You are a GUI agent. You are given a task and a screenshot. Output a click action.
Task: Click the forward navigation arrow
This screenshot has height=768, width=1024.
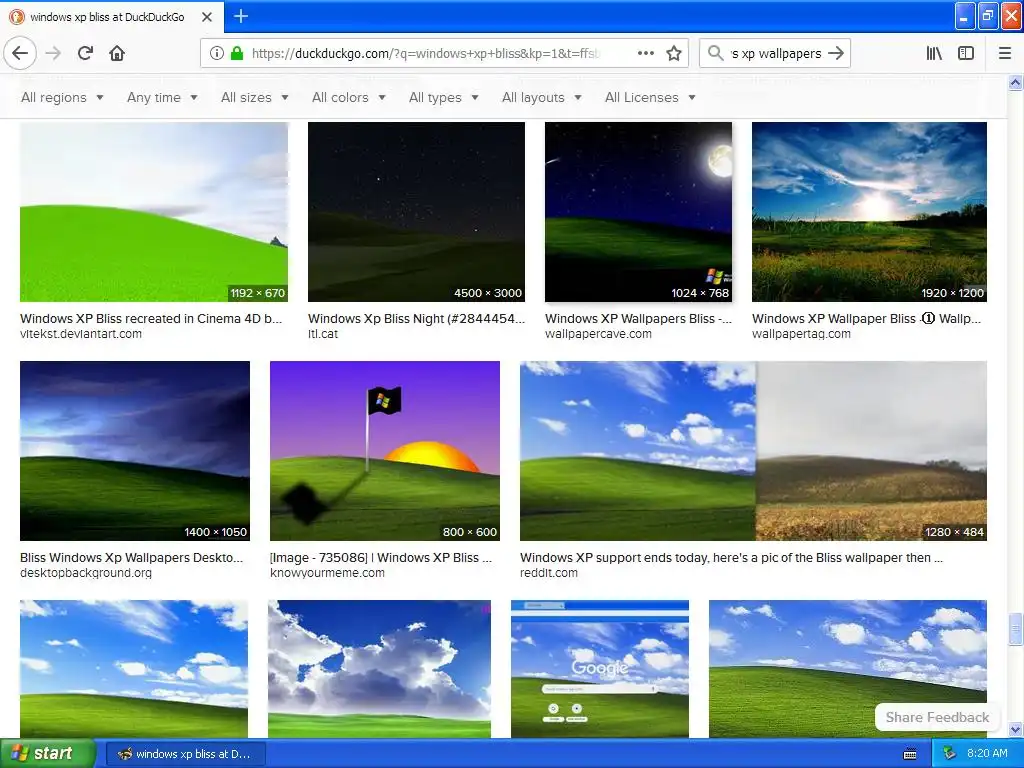[54, 53]
